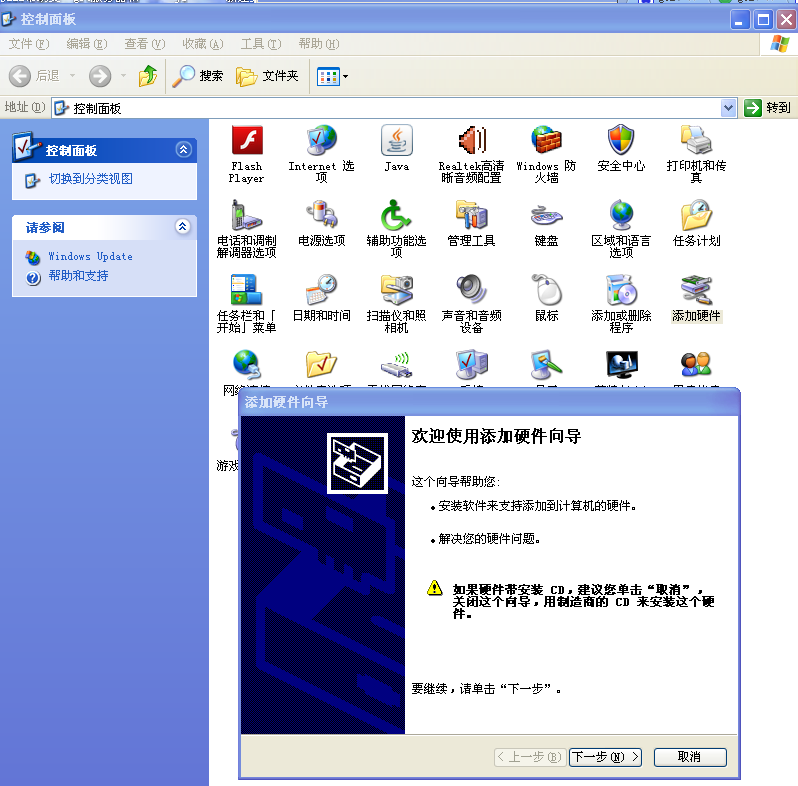
Task: Open 鼠标 icon
Action: tap(546, 290)
